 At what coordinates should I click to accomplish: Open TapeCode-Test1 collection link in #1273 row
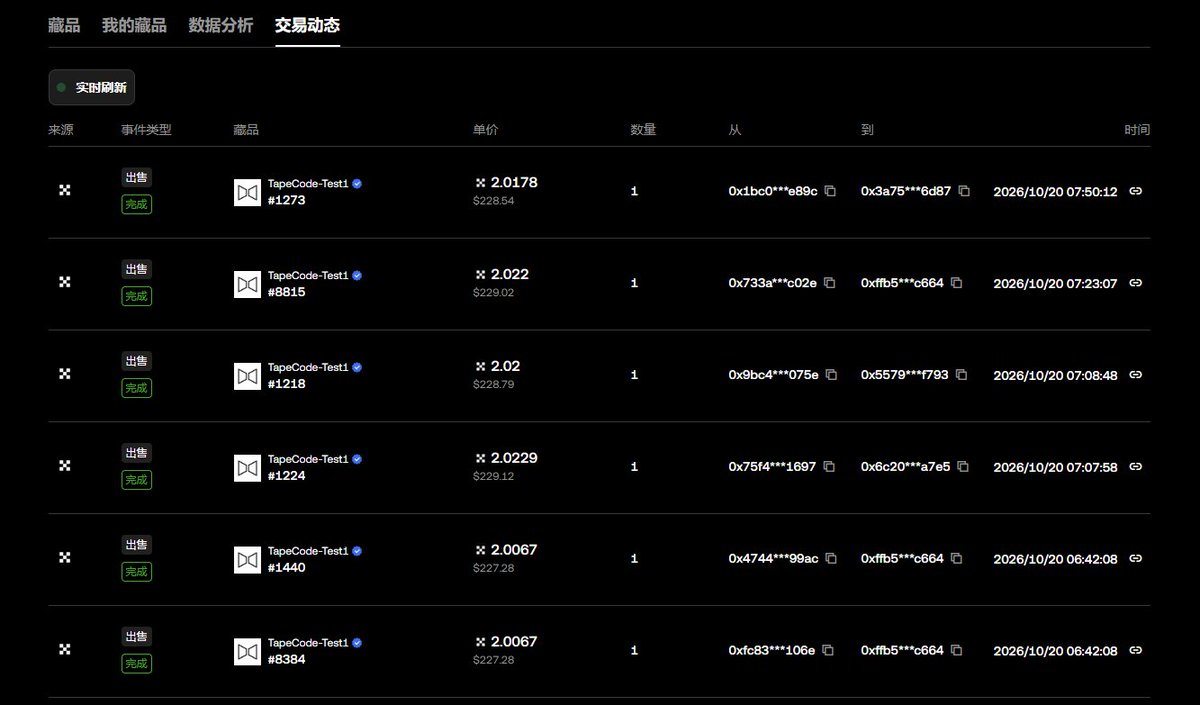[x=308, y=184]
